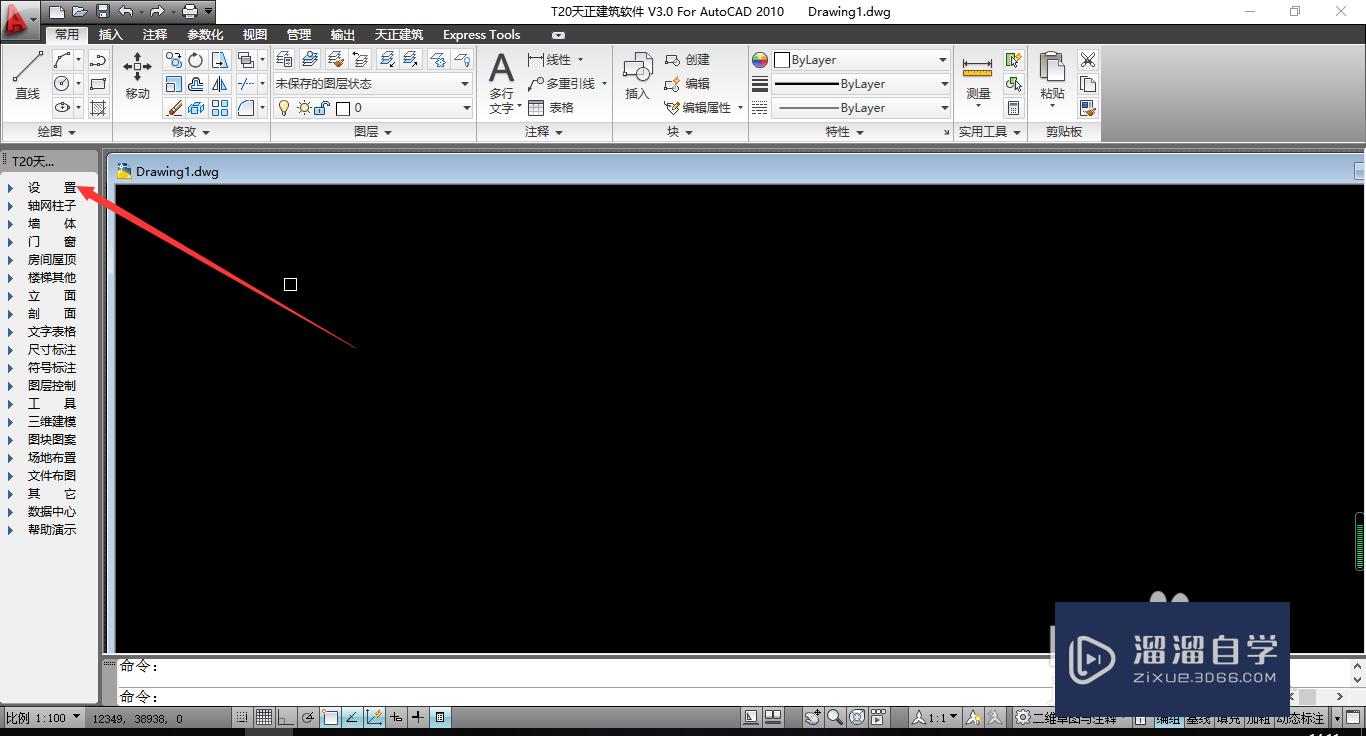Click the Rectangle tool in the Draw panel
The width and height of the screenshot is (1366, 736).
(x=98, y=84)
